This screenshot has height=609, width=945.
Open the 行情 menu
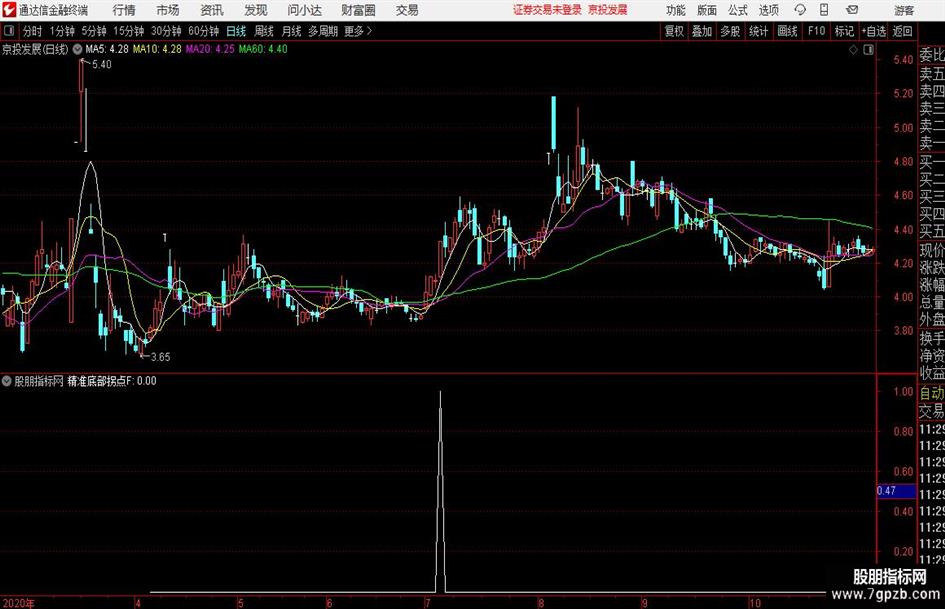point(124,10)
